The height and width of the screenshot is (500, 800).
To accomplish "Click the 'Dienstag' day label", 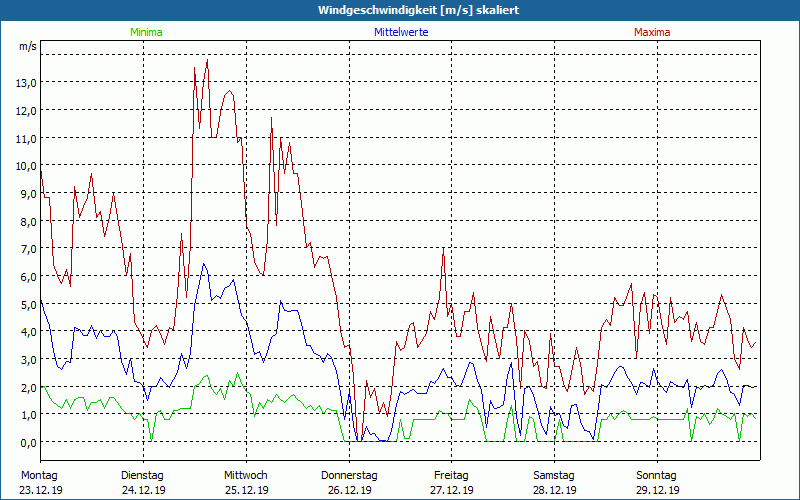I will [x=142, y=476].
